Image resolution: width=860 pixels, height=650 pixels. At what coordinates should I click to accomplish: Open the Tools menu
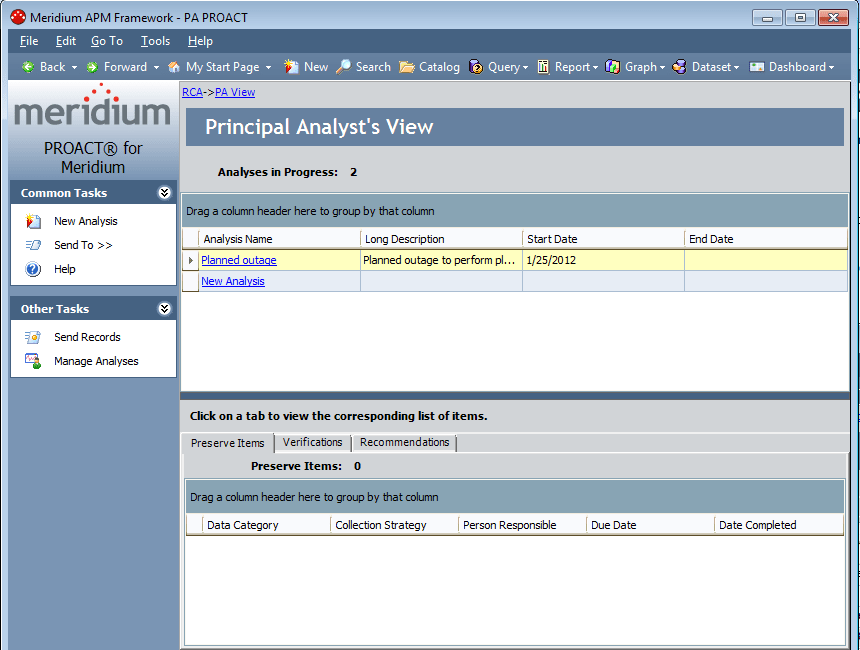tap(154, 41)
